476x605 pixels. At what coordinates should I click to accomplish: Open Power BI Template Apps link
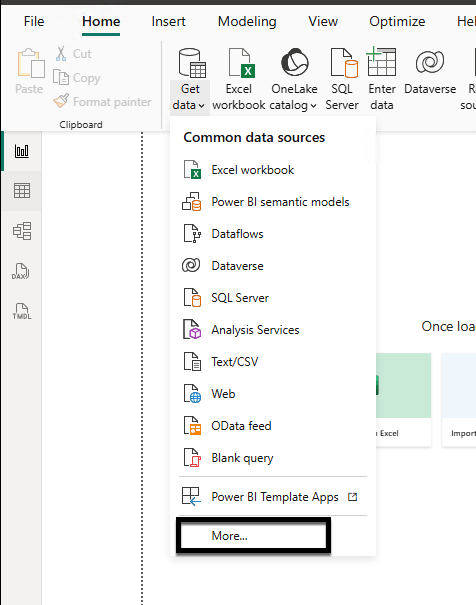[x=273, y=497]
